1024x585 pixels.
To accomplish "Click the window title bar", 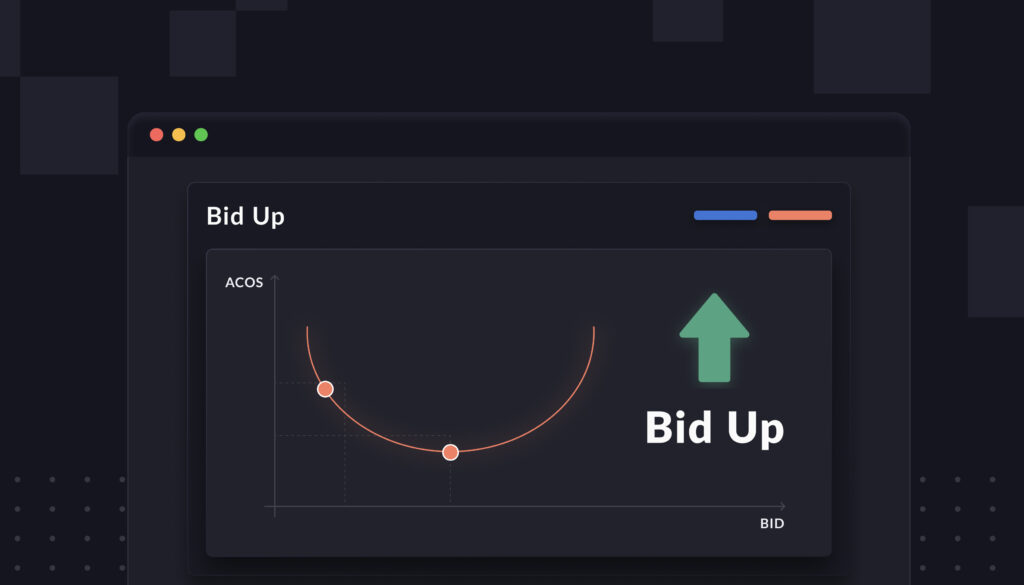I will 519,135.
